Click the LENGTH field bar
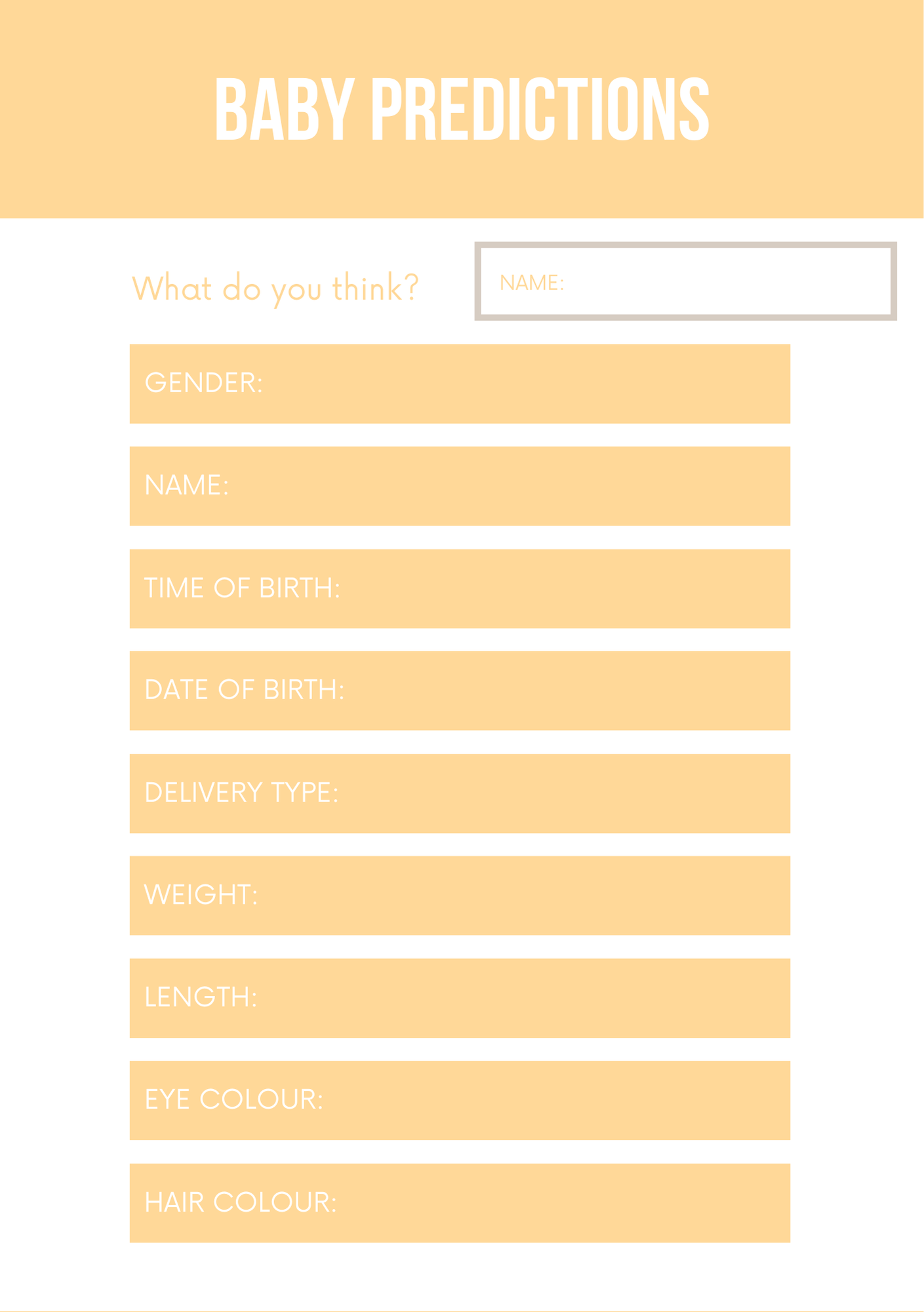 coord(525,998)
